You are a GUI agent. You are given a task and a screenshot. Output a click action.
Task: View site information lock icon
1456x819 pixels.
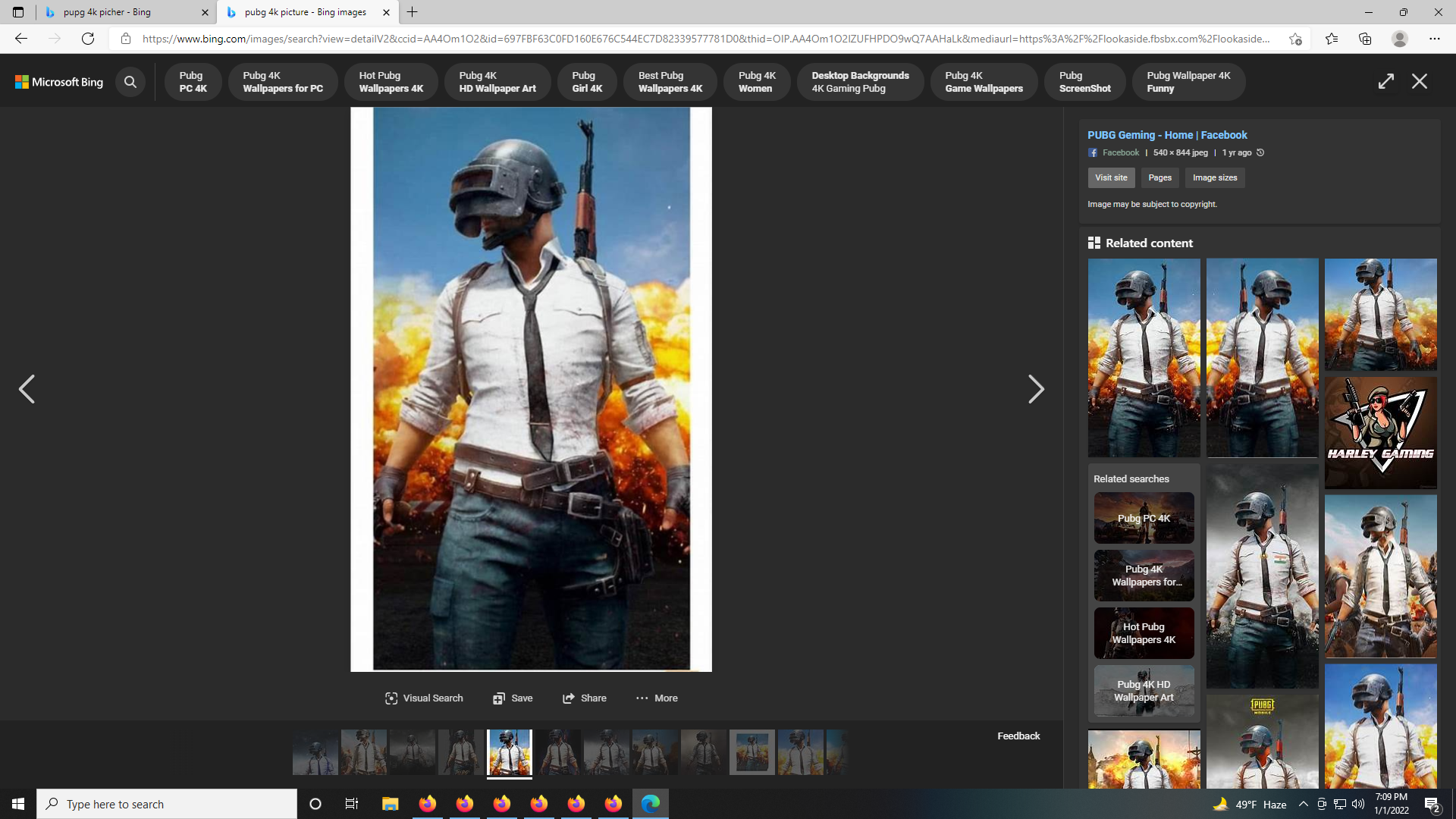pyautogui.click(x=126, y=39)
